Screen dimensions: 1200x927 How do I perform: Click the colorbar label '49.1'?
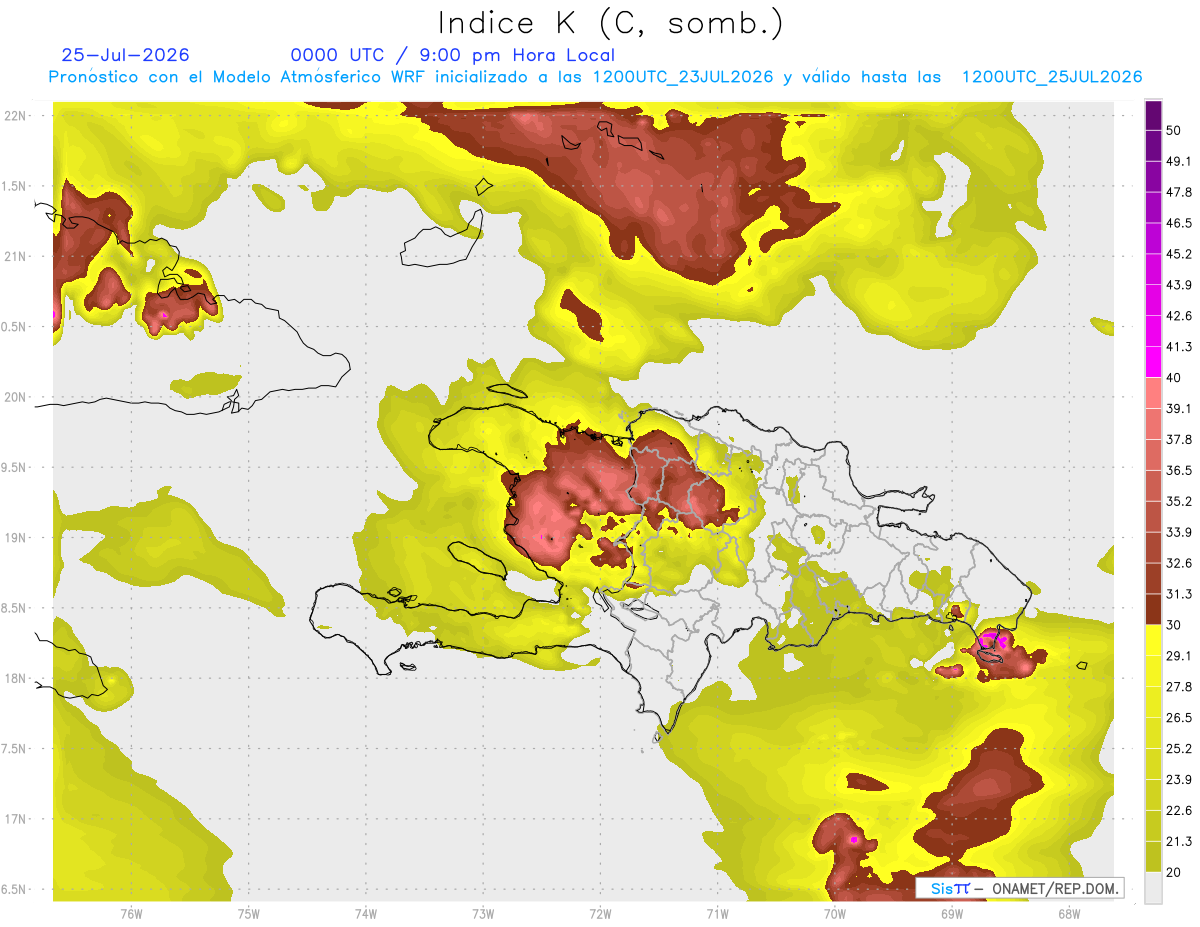click(1179, 161)
